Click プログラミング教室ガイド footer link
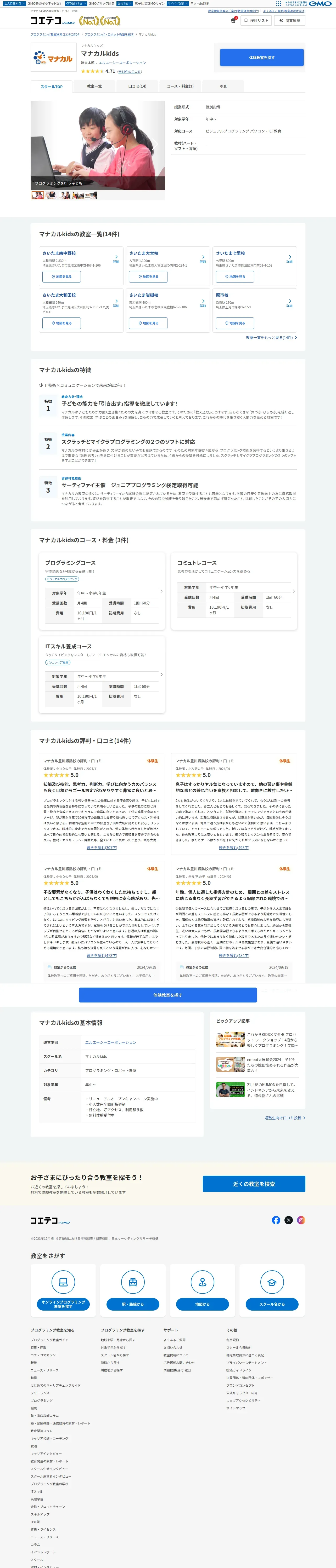This screenshot has height=1568, width=336. [49, 1340]
